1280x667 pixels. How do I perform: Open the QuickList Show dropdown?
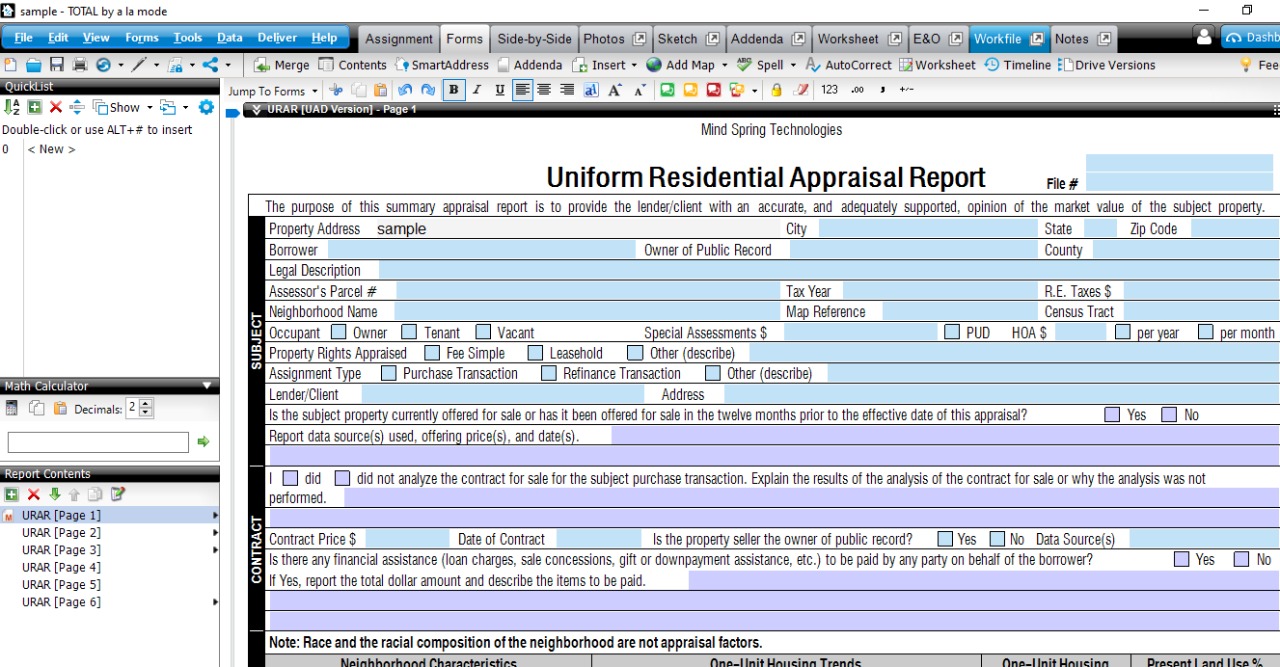click(123, 107)
